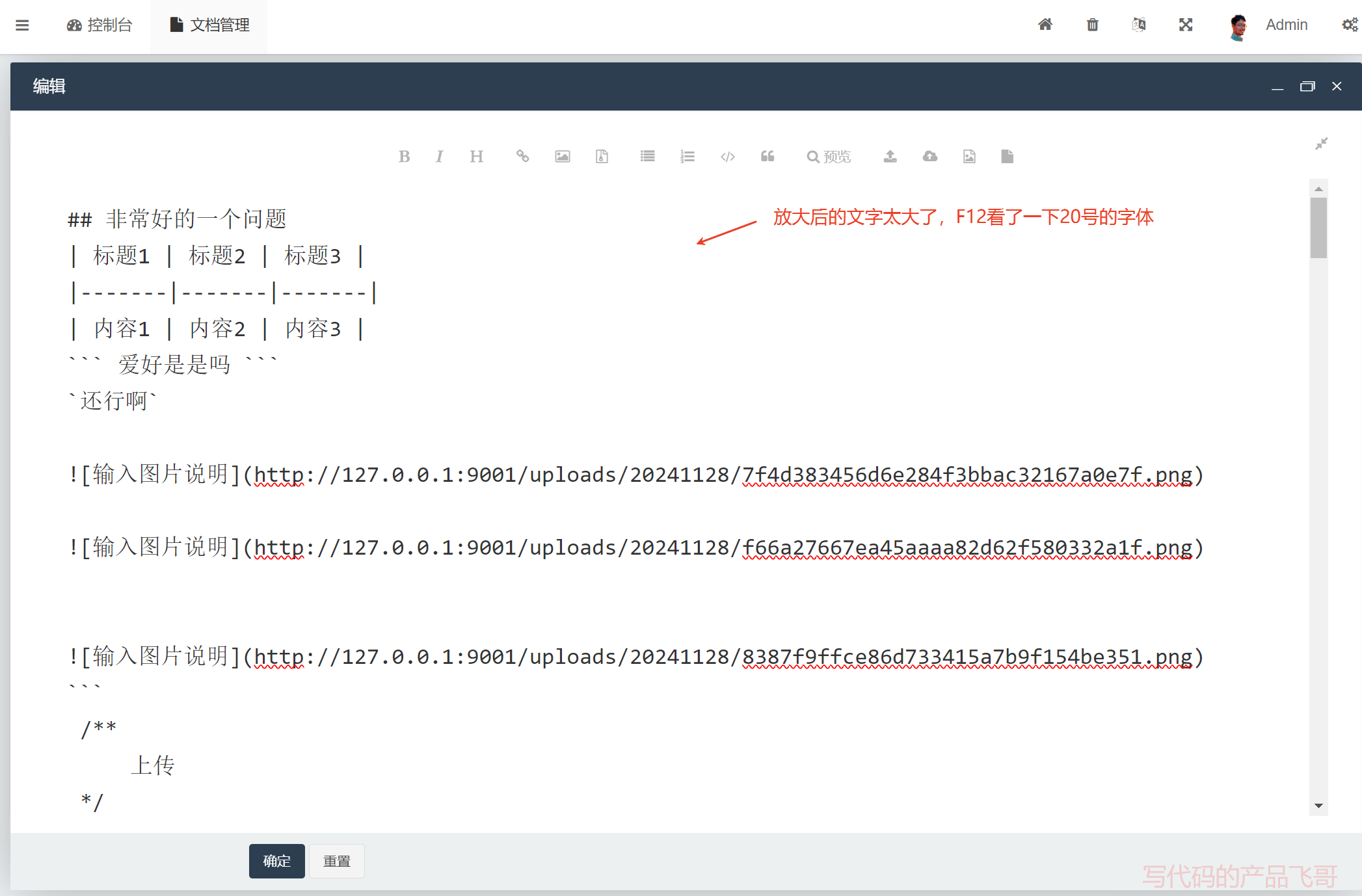Insert a blockquote using the quote icon
Viewport: 1362px width, 896px height.
coord(768,156)
